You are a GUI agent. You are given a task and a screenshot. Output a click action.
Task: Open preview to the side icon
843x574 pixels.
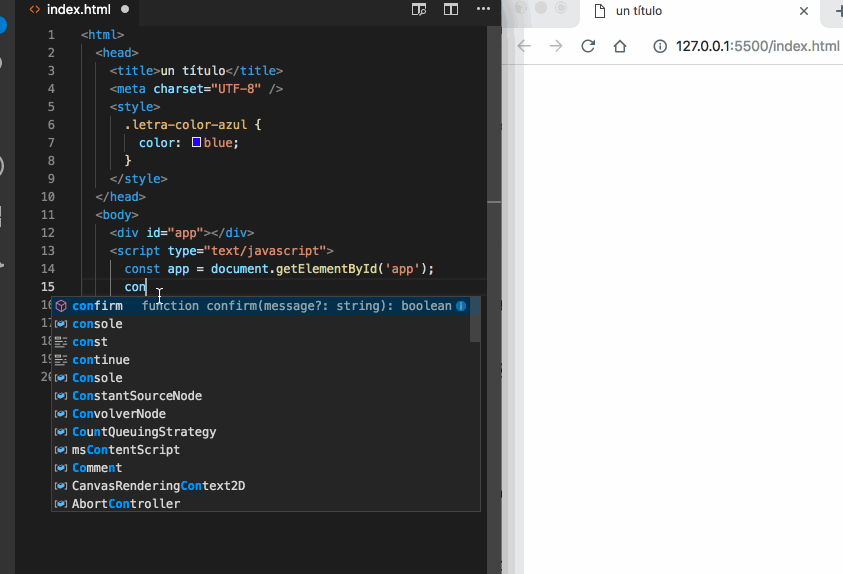(419, 9)
